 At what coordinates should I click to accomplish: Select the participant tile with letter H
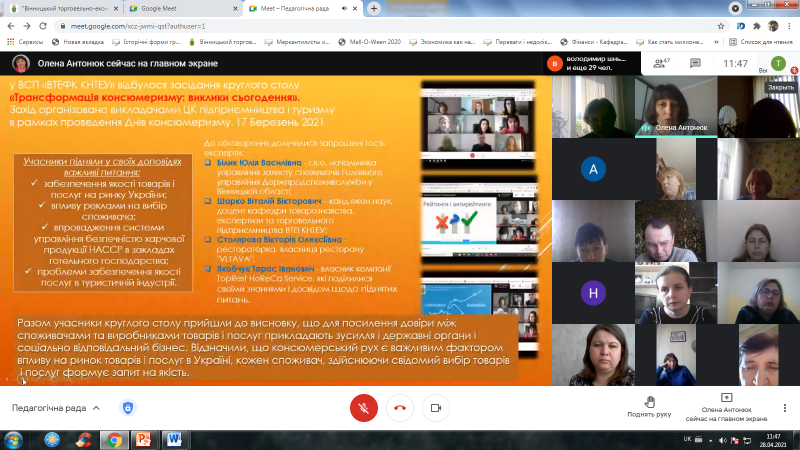(593, 293)
